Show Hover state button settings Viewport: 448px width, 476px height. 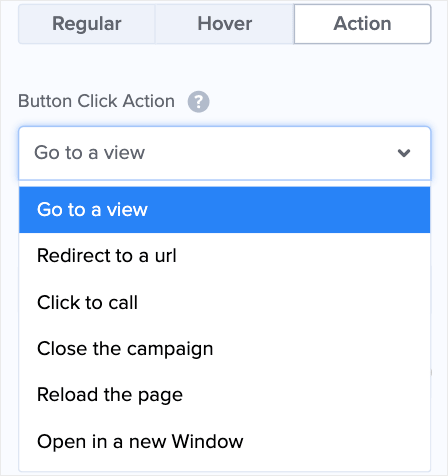click(225, 24)
